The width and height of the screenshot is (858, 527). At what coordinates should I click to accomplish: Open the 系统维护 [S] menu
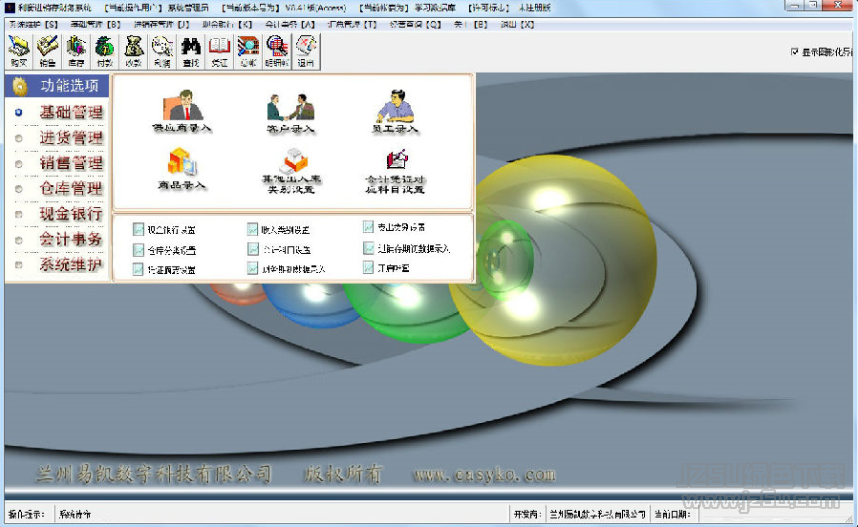[x=33, y=25]
